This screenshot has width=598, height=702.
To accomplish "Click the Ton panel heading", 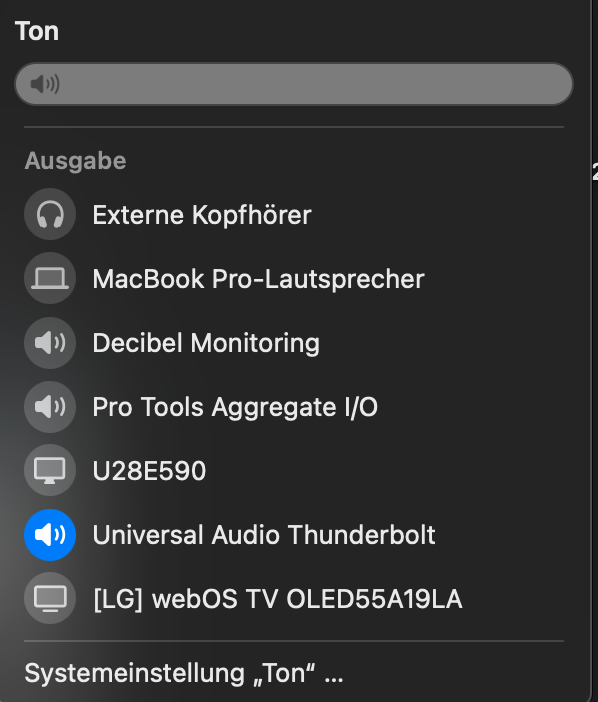I will coord(37,31).
